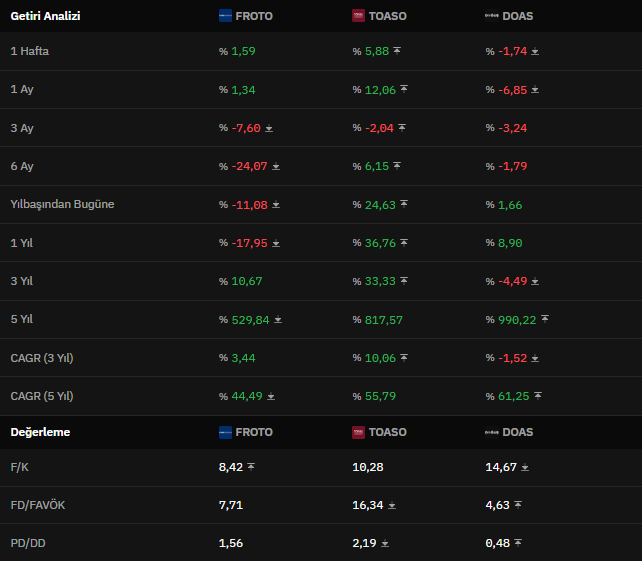Viewport: 642px width, 561px height.
Task: Select the CAGR (5 Yıl) row label
Action: (x=42, y=396)
